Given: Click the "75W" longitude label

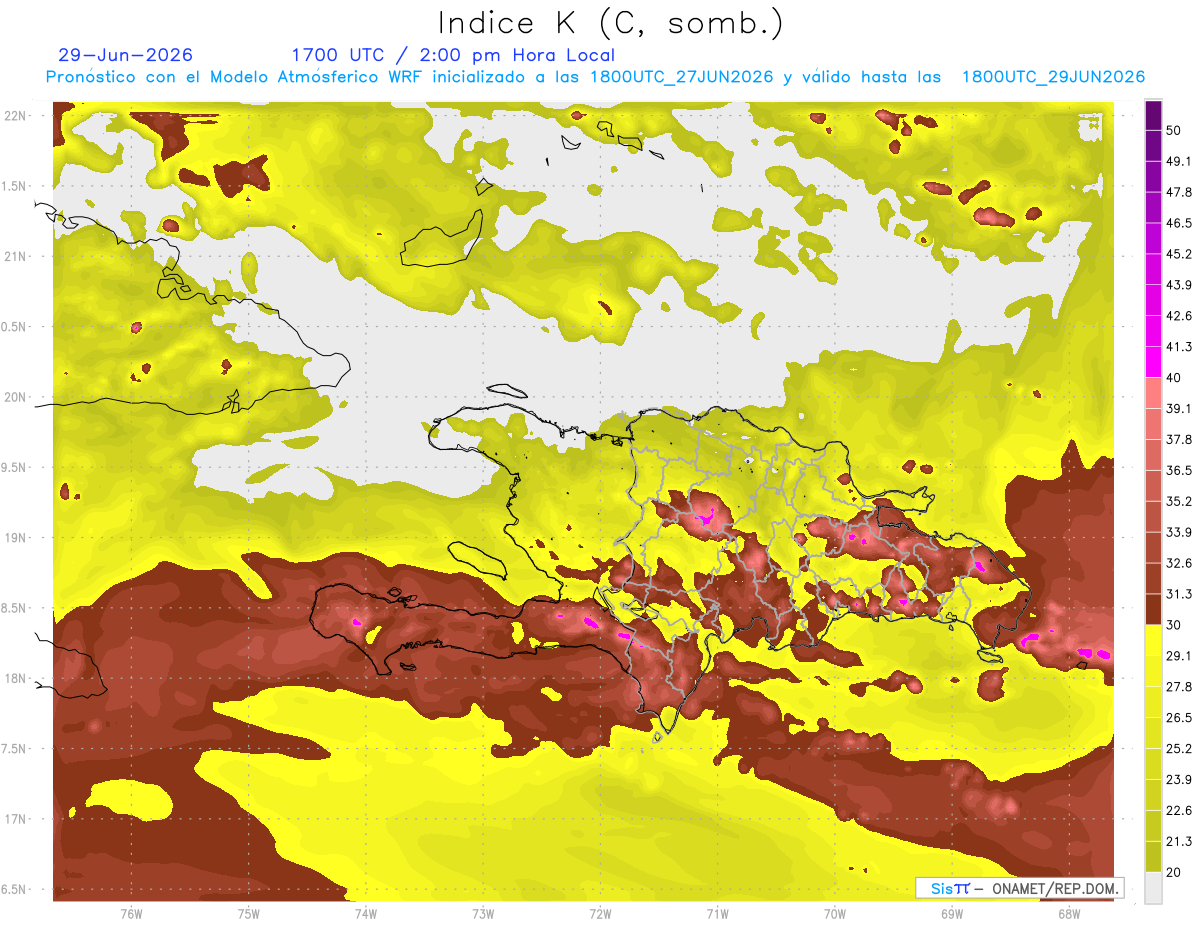Looking at the screenshot, I should coord(249,914).
